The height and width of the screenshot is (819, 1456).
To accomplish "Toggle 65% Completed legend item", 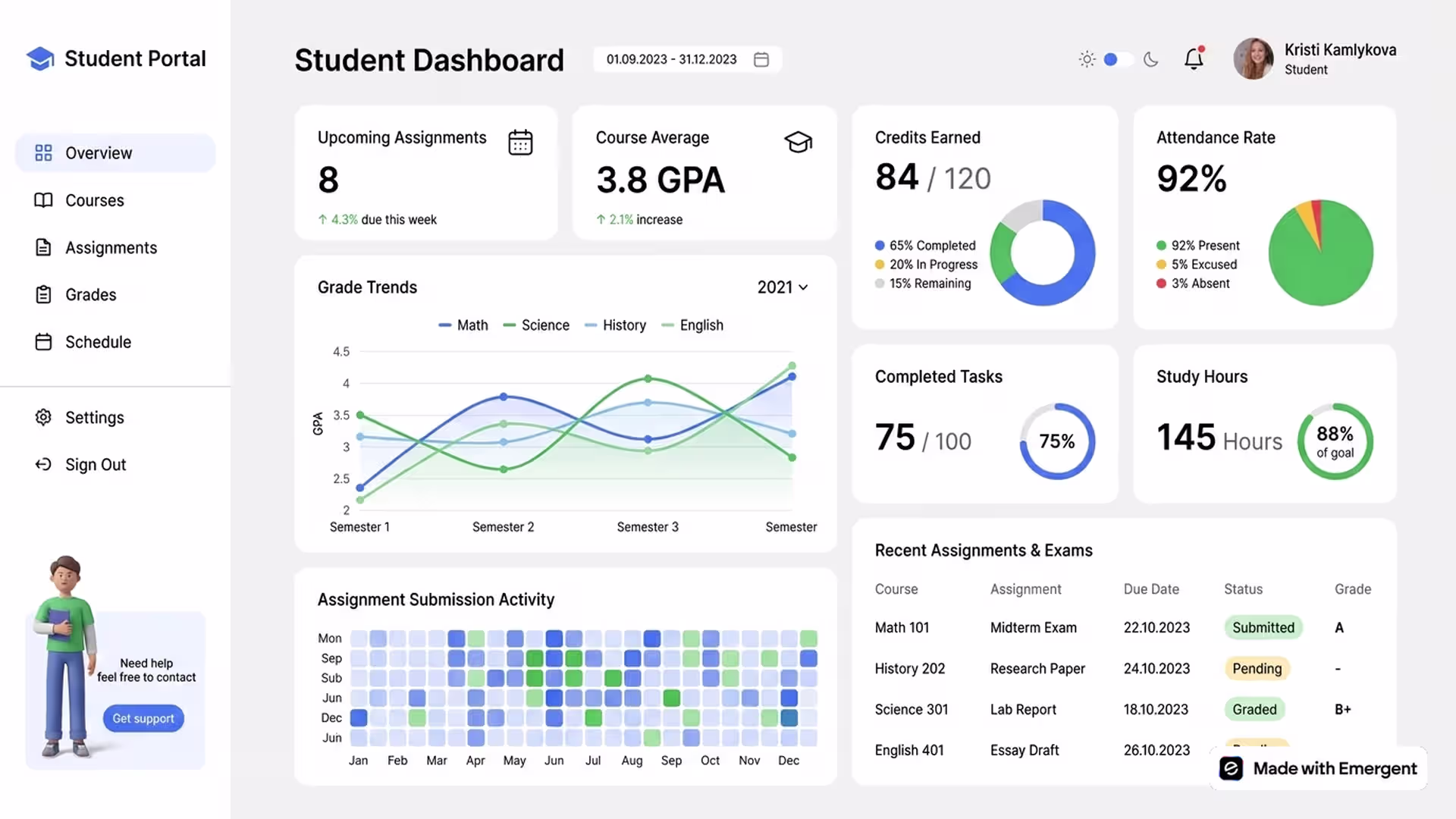I will (925, 246).
